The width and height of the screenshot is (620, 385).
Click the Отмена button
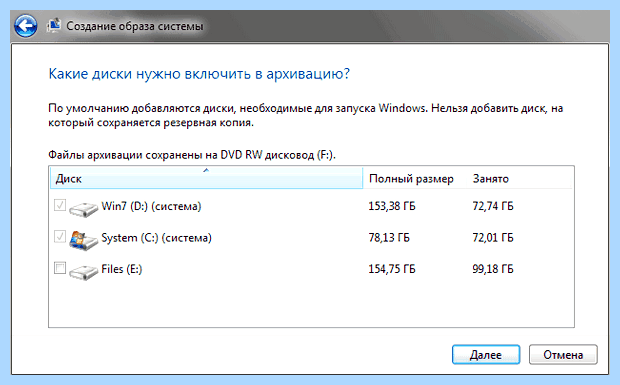563,355
